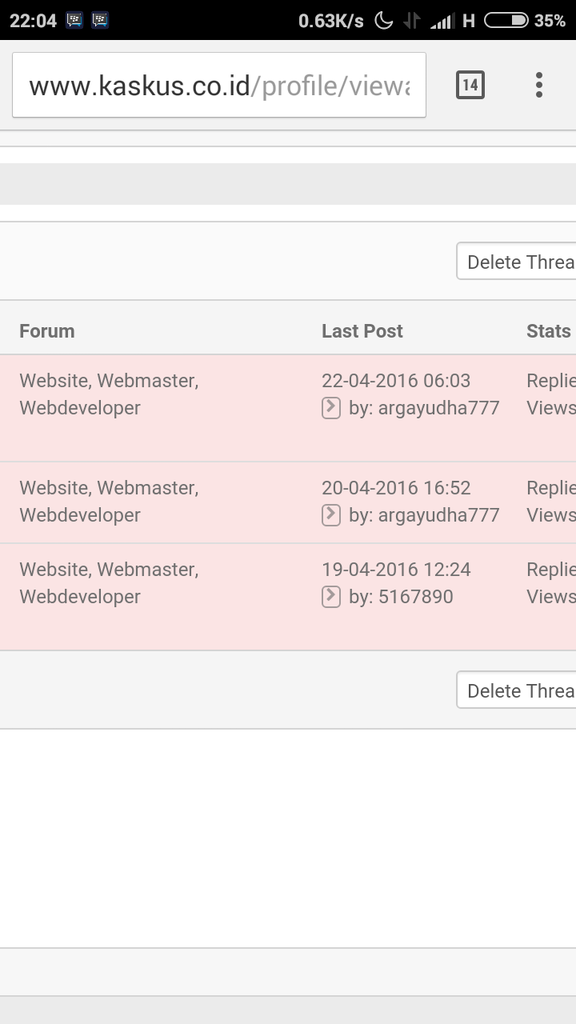Click the bottom Delete Thread button
The height and width of the screenshot is (1024, 576).
click(x=516, y=690)
